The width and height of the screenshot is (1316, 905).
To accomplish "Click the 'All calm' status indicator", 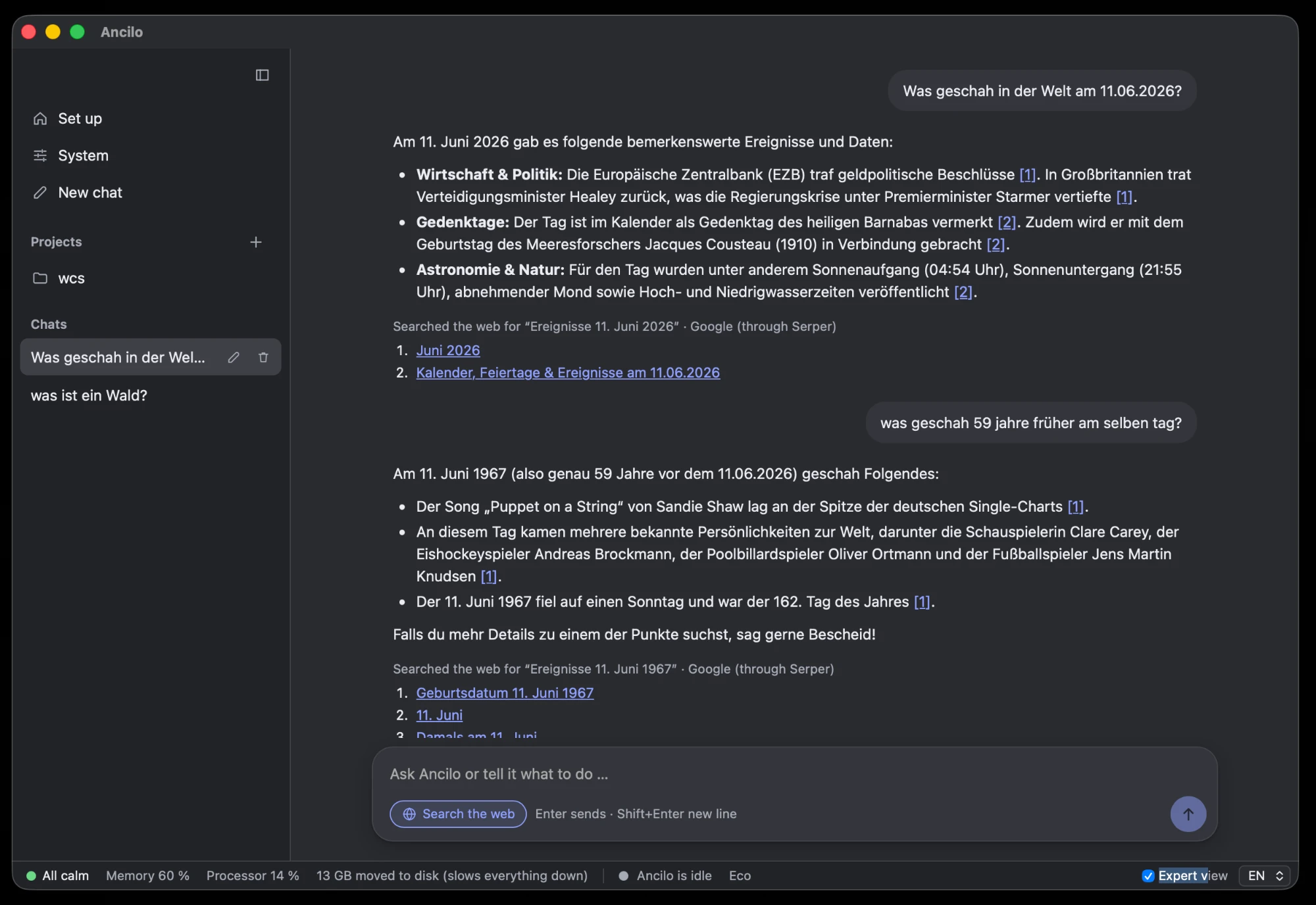I will tap(57, 875).
